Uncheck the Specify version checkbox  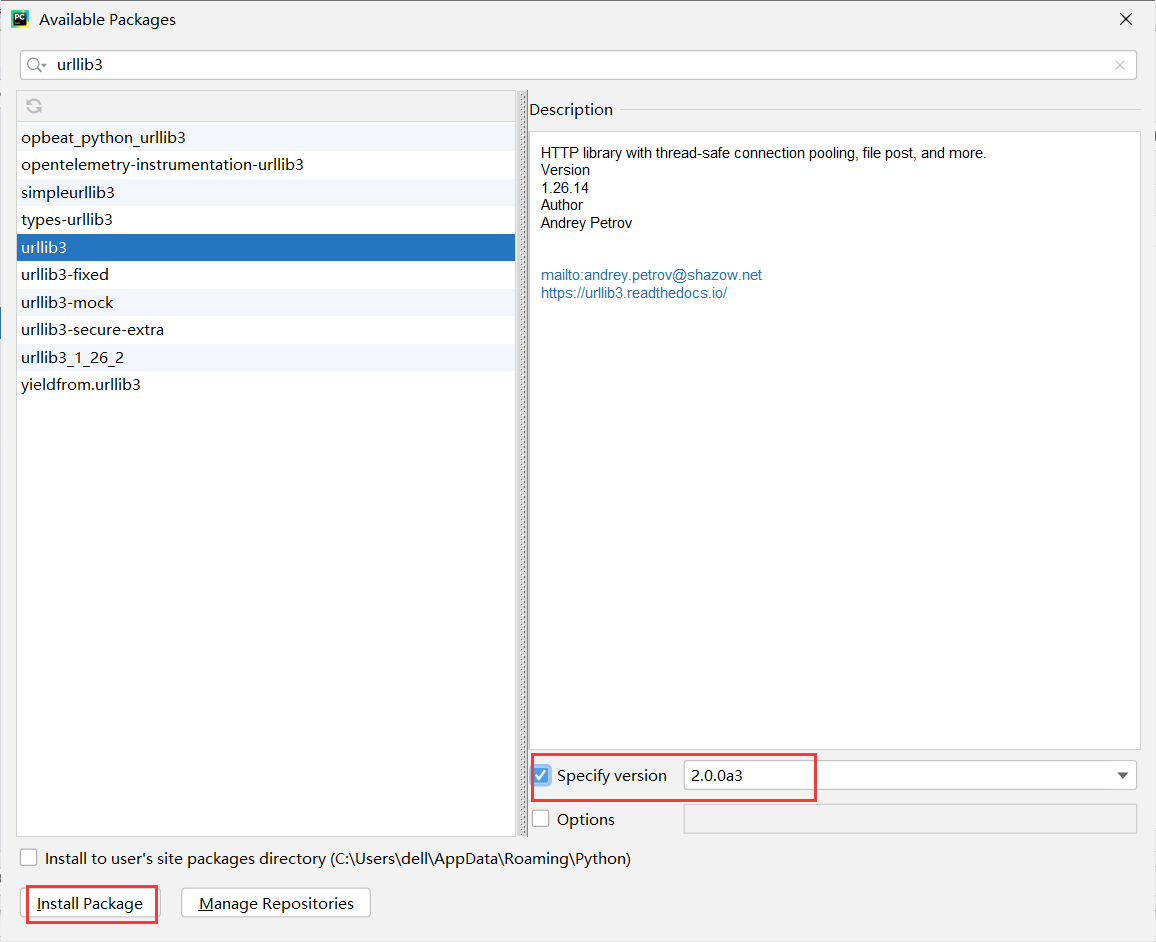[541, 775]
